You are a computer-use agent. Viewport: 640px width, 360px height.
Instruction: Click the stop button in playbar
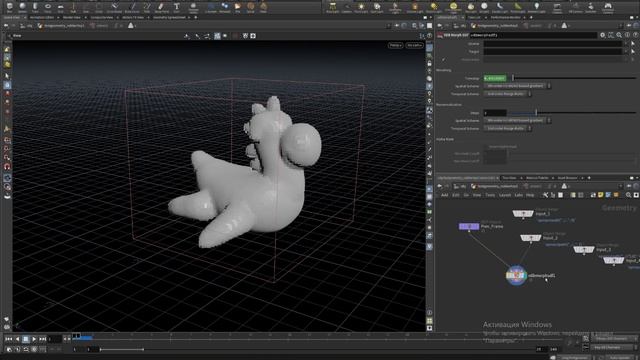26,339
